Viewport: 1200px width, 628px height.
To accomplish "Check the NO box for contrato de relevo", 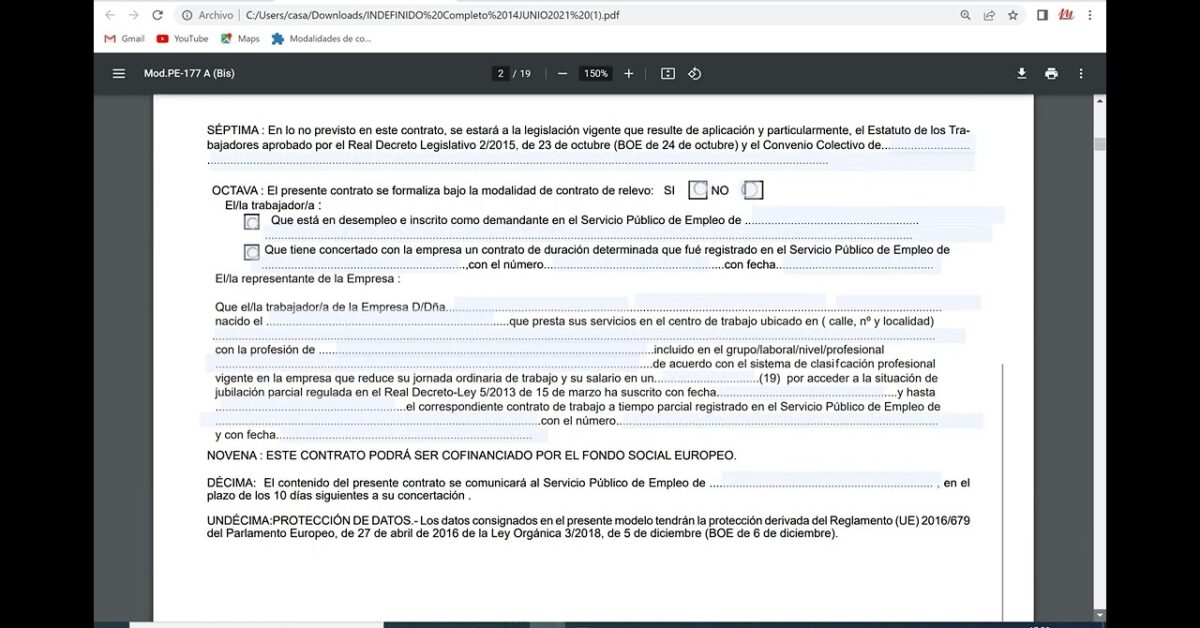I will (x=752, y=190).
